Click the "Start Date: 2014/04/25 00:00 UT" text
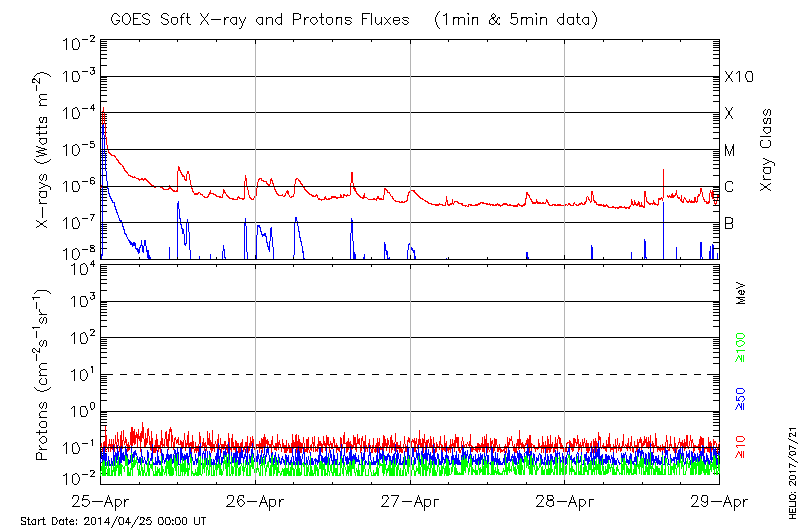800x530 pixels. click(113, 521)
